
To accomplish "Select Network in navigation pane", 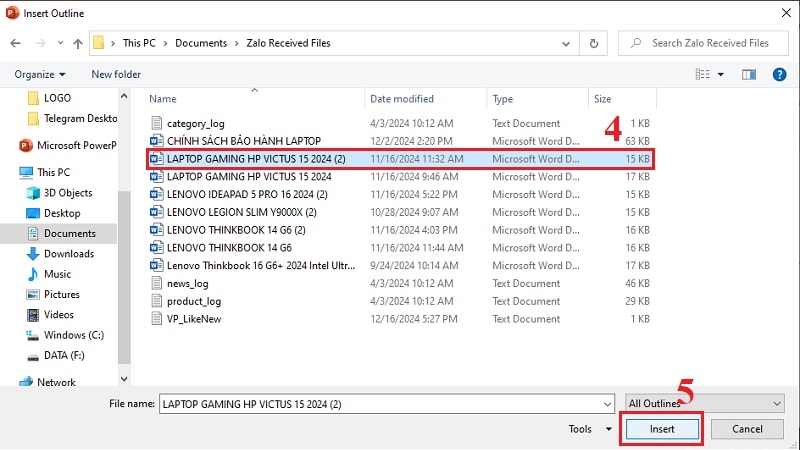I will point(56,382).
